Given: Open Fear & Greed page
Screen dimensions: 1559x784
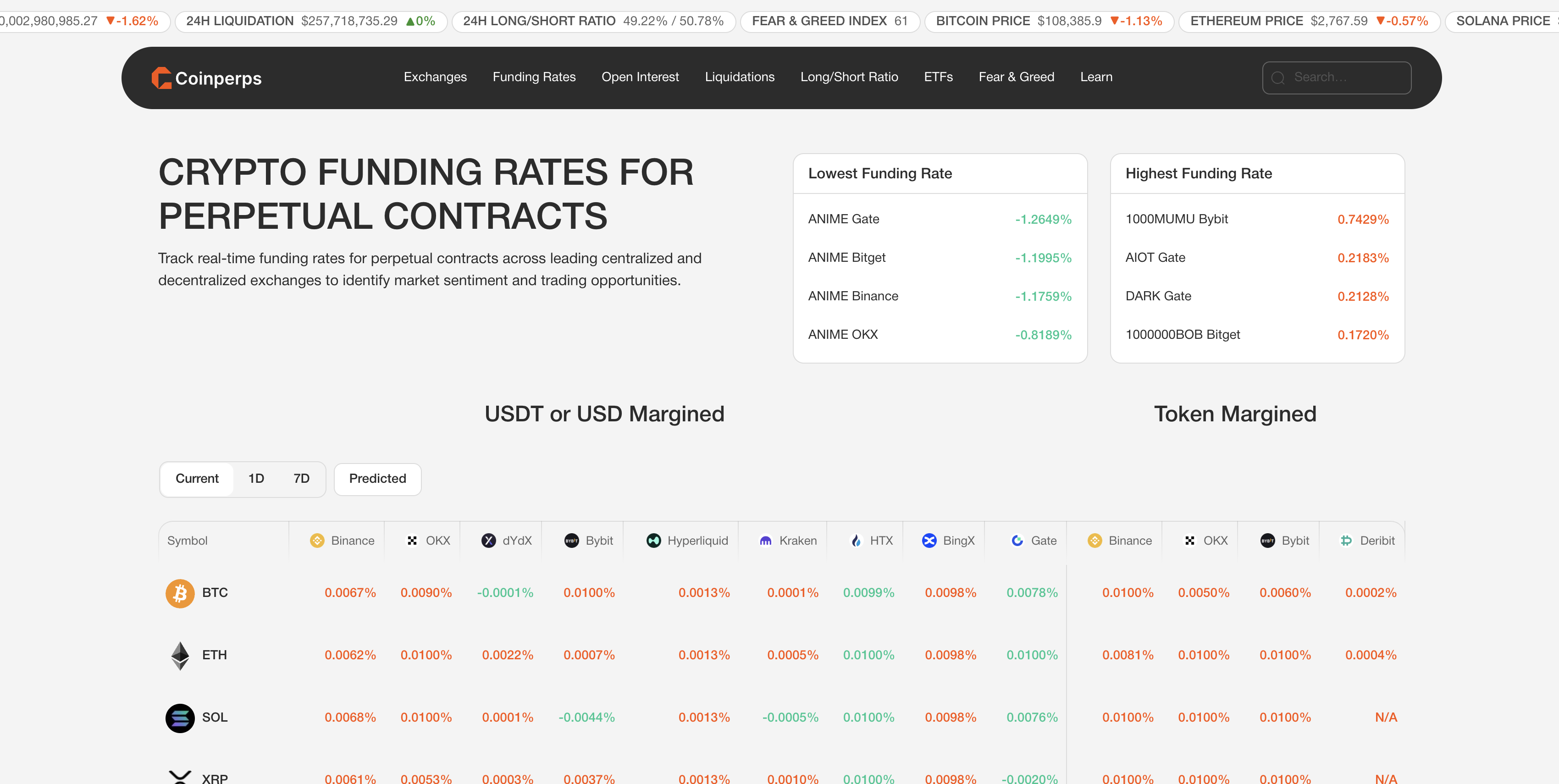Looking at the screenshot, I should click(1016, 77).
